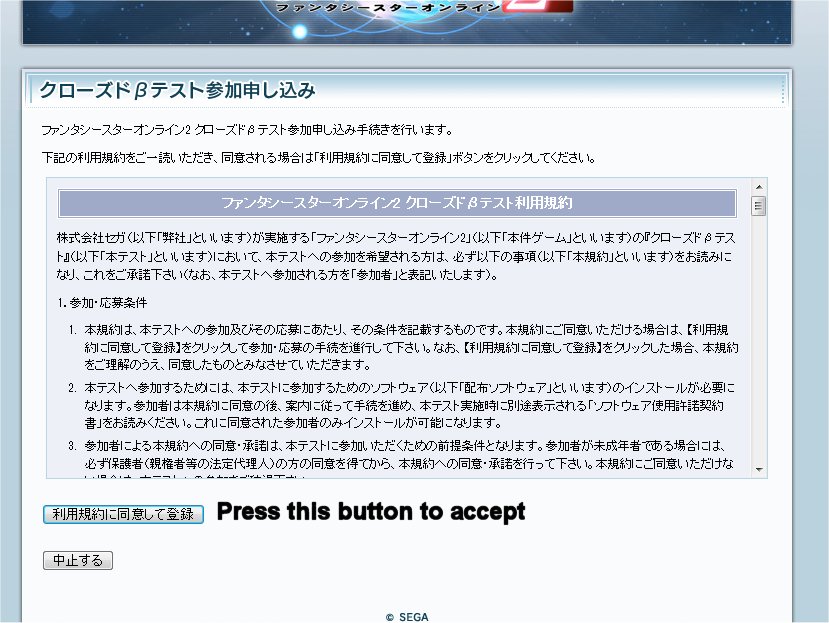Click the クローズドβテスト参加申し込み page heading

(x=178, y=90)
